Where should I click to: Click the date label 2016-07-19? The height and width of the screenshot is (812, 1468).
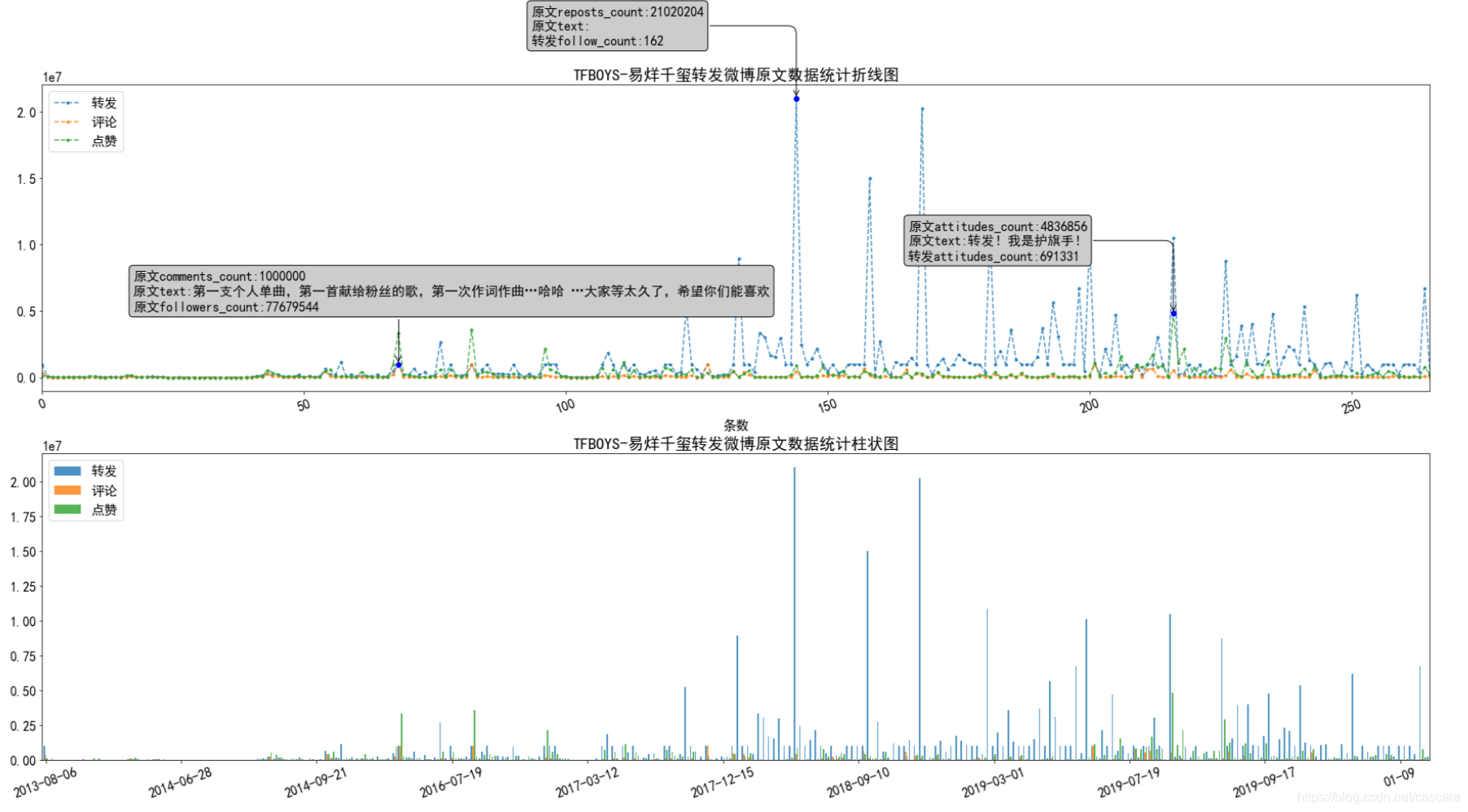[452, 782]
